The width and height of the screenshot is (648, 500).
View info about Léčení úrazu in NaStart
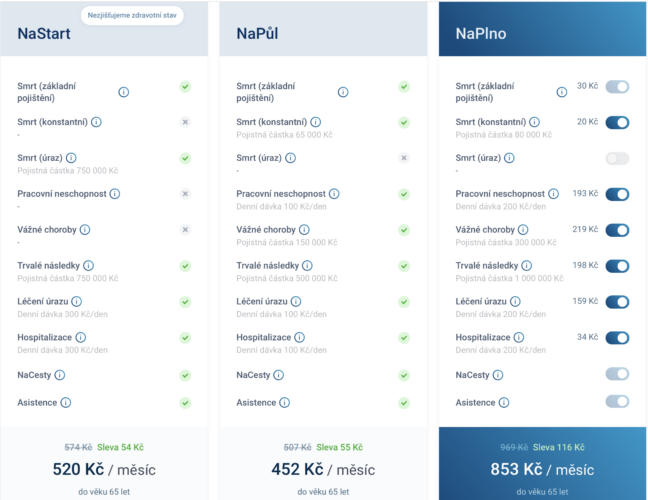click(x=76, y=301)
